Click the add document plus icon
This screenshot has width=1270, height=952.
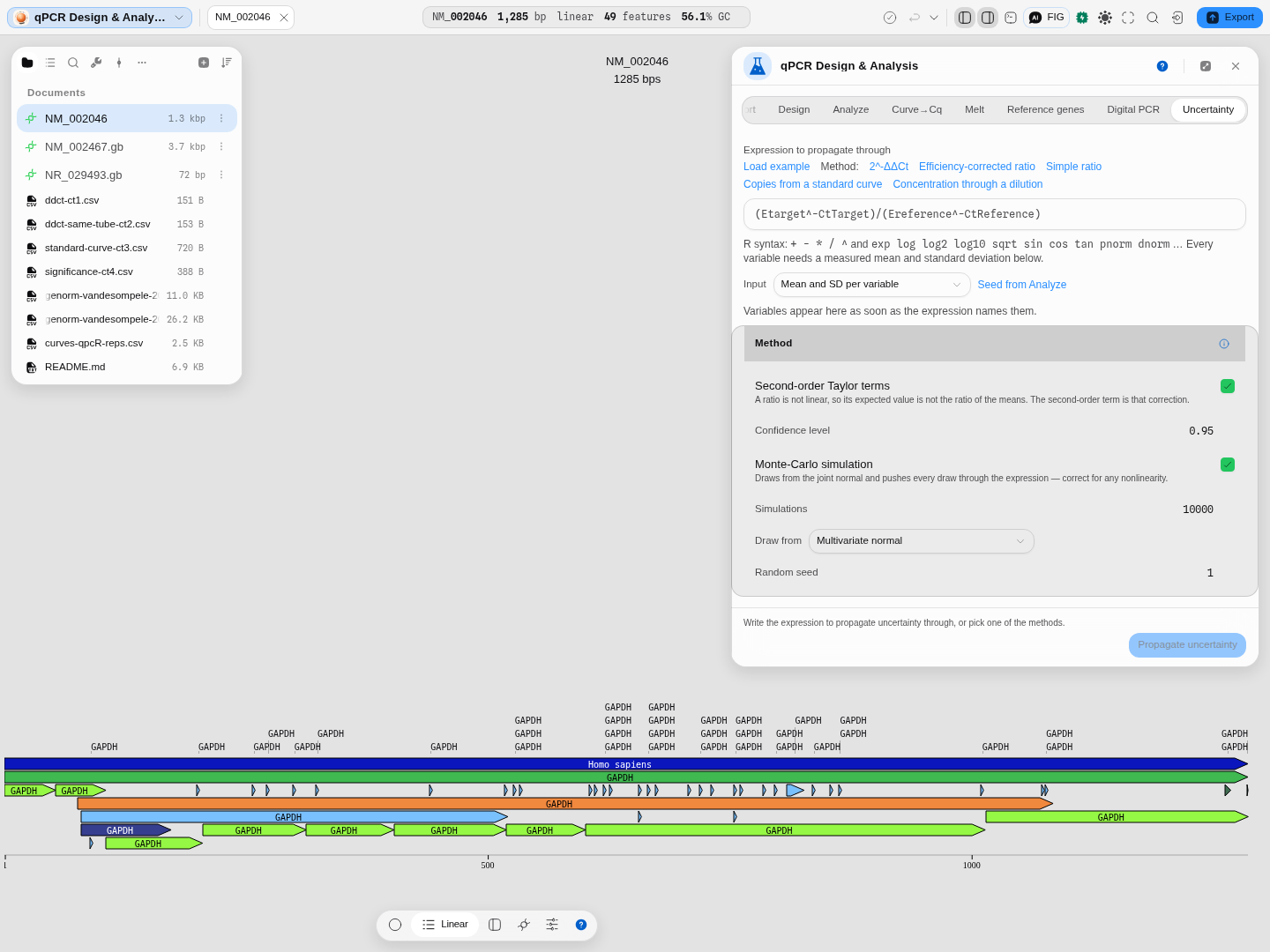click(204, 63)
